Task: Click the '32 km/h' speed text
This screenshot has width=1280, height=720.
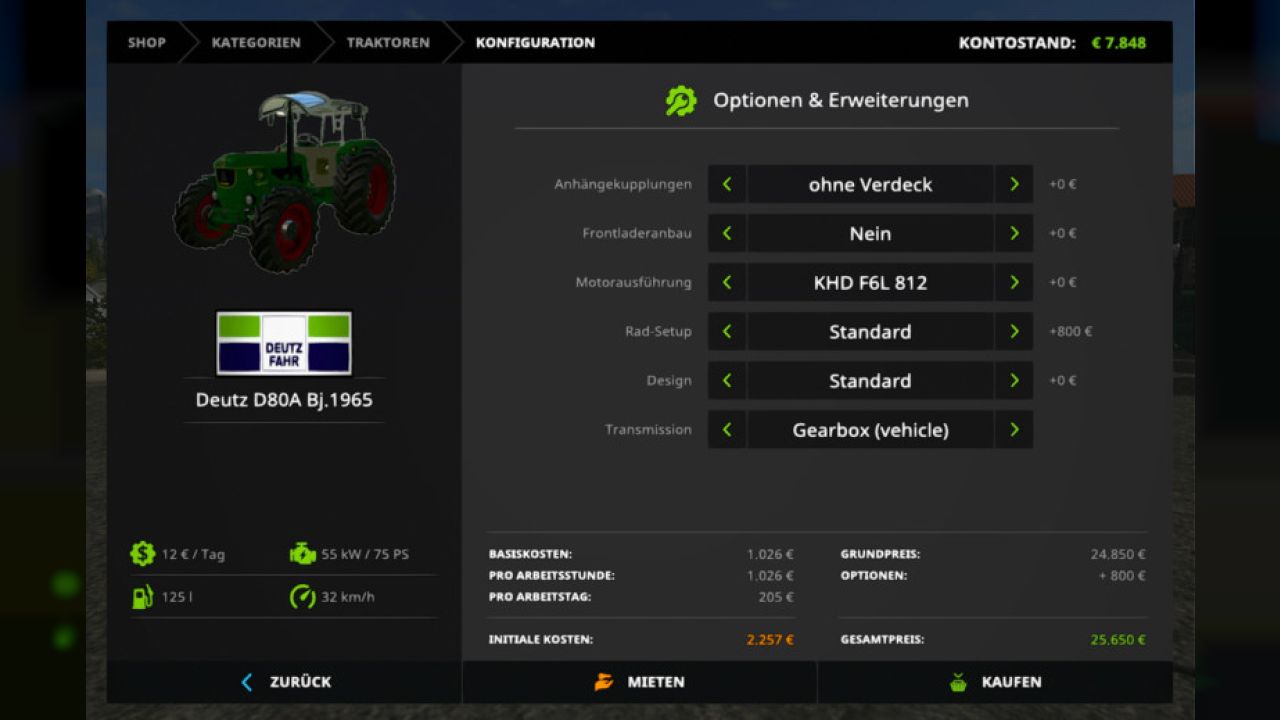Action: pos(348,597)
